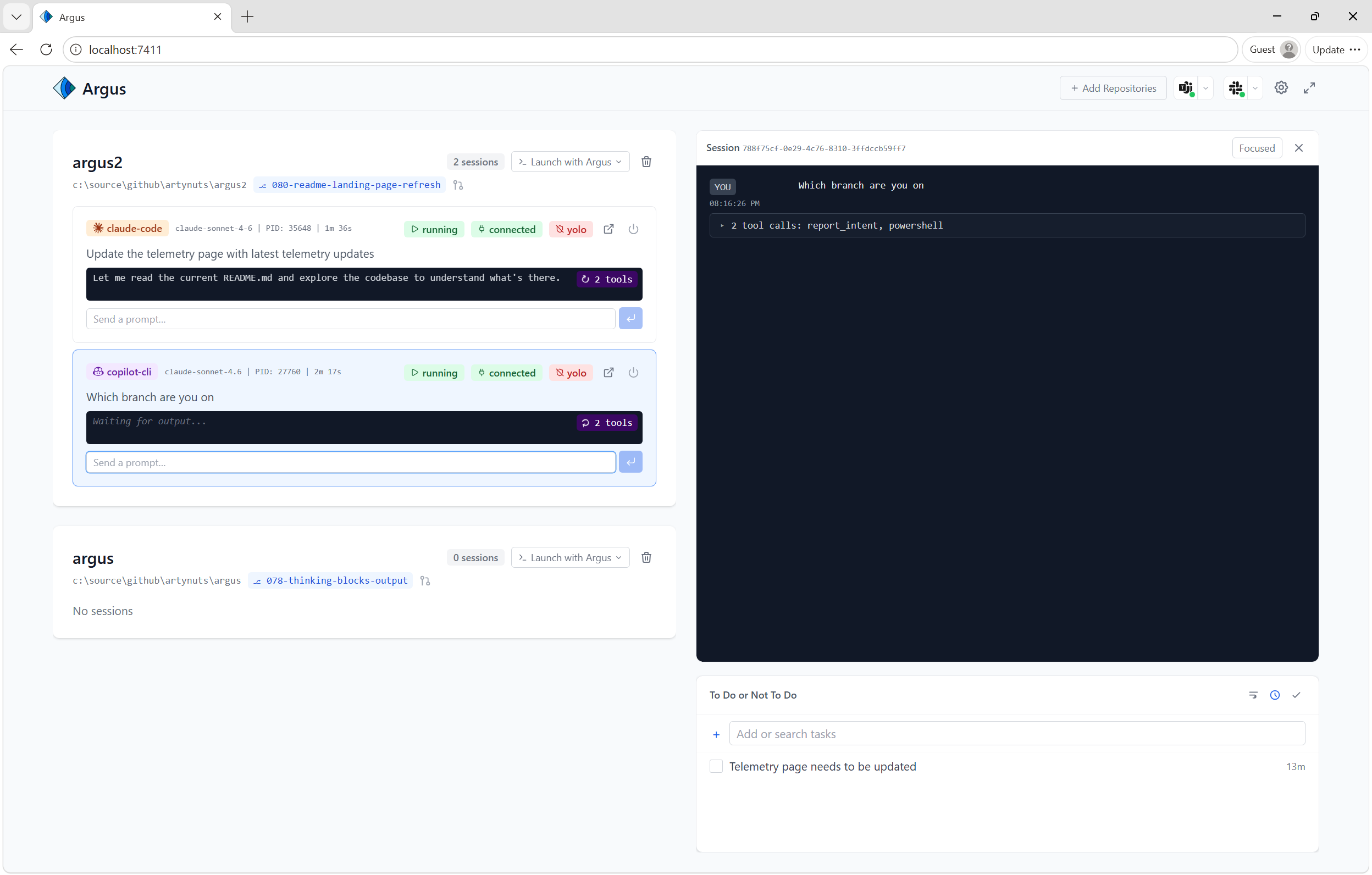Open a new browser tab
The height and width of the screenshot is (875, 1372).
247,16
